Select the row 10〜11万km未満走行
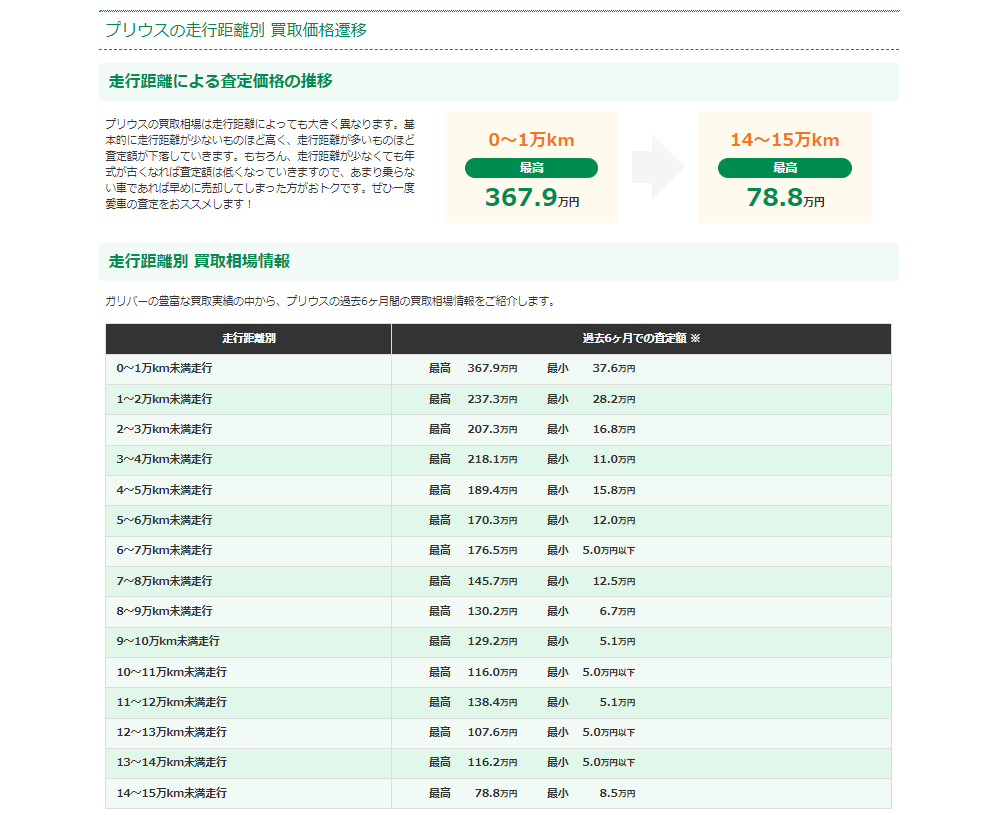 499,673
